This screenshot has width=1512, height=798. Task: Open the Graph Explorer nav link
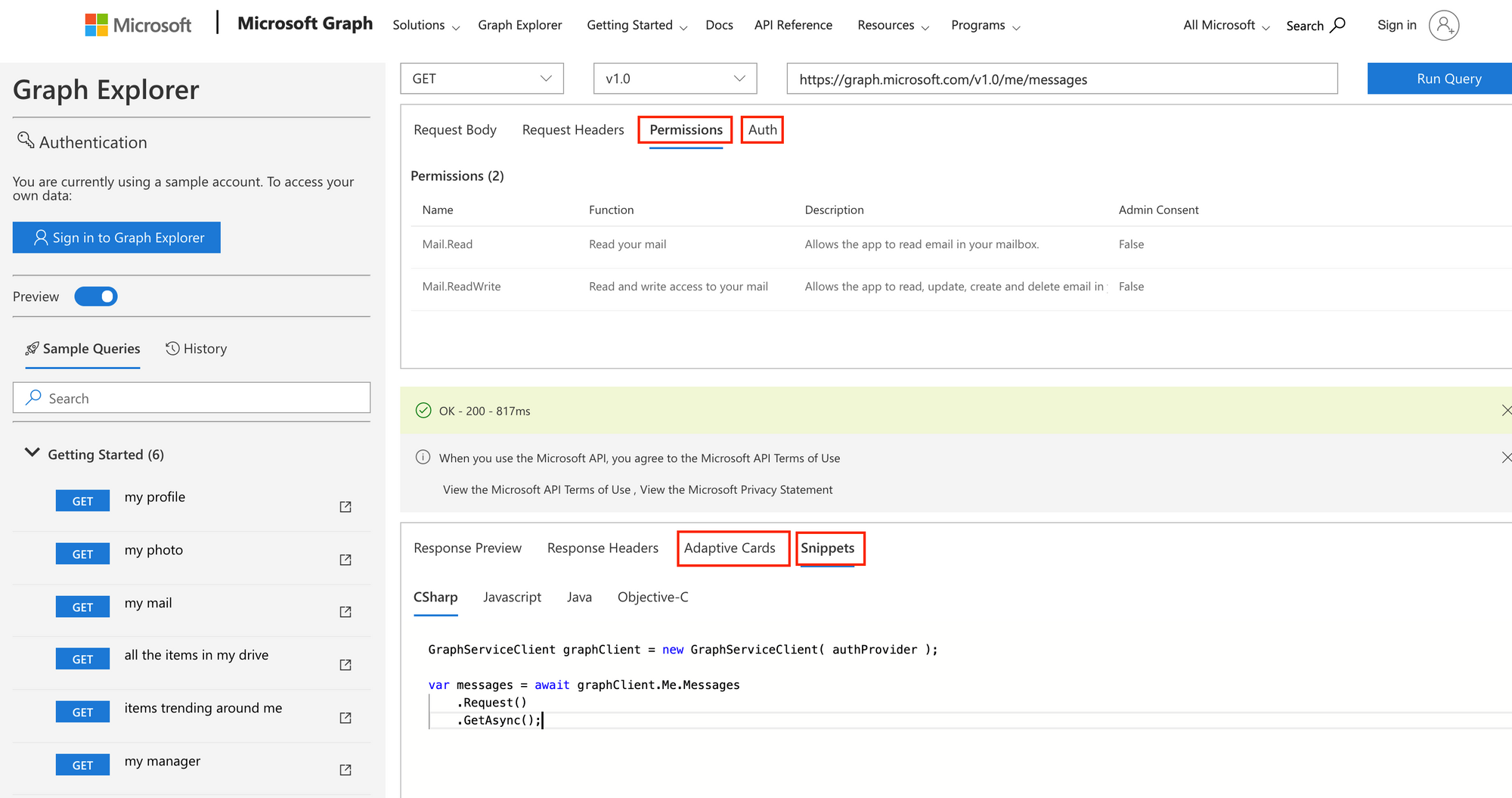519,25
